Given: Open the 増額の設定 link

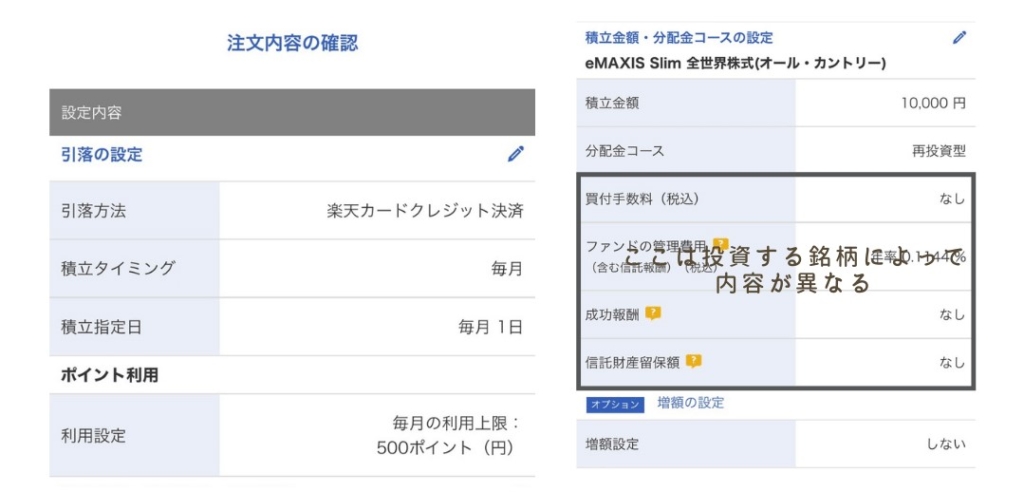Looking at the screenshot, I should pos(690,403).
